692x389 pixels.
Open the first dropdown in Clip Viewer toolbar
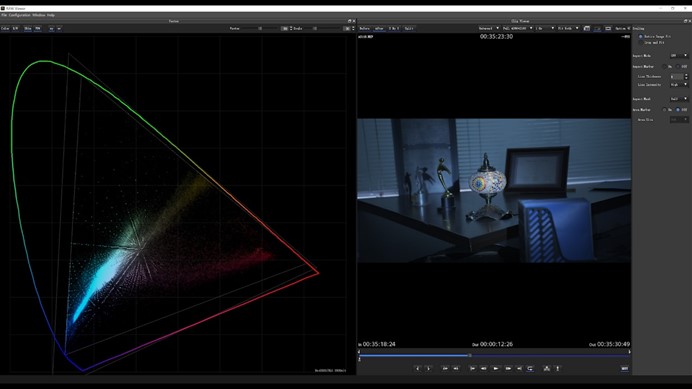point(489,28)
